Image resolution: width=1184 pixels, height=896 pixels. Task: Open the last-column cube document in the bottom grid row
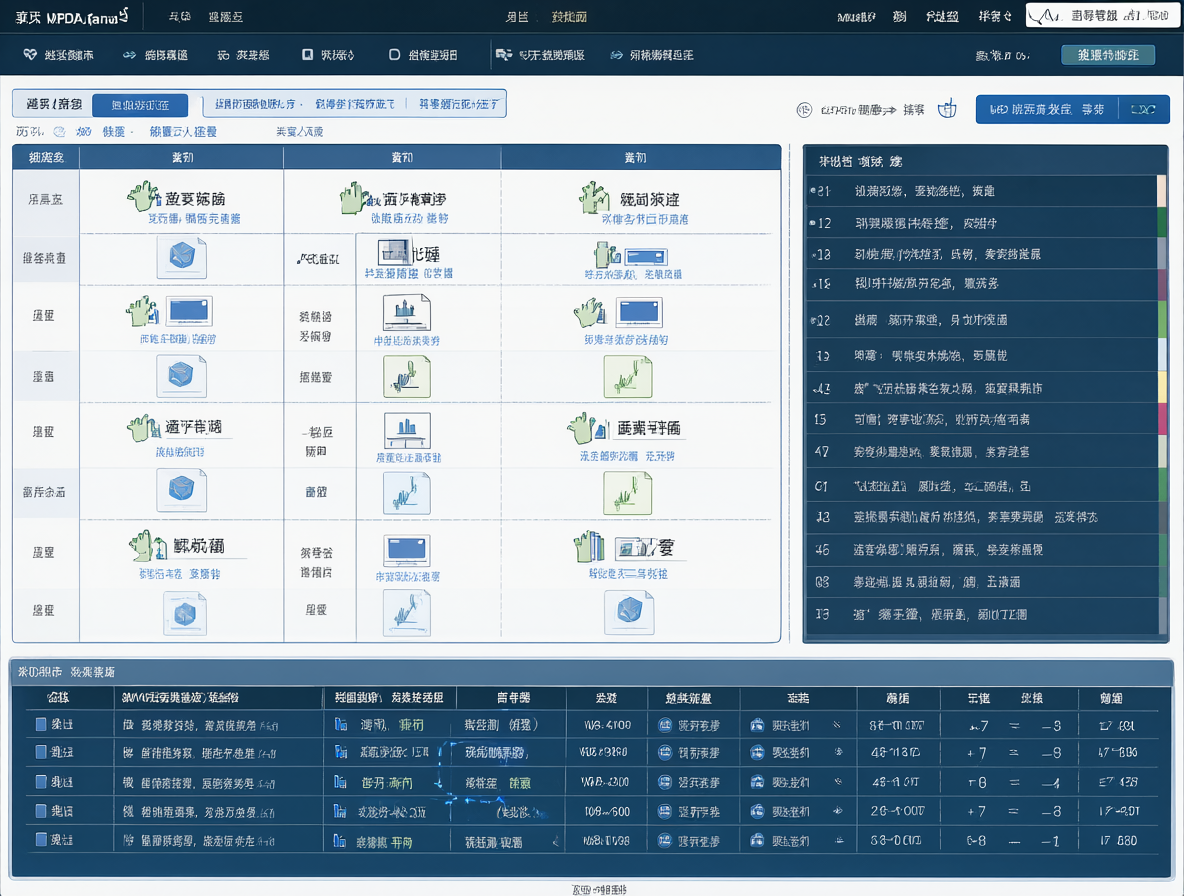(x=629, y=611)
